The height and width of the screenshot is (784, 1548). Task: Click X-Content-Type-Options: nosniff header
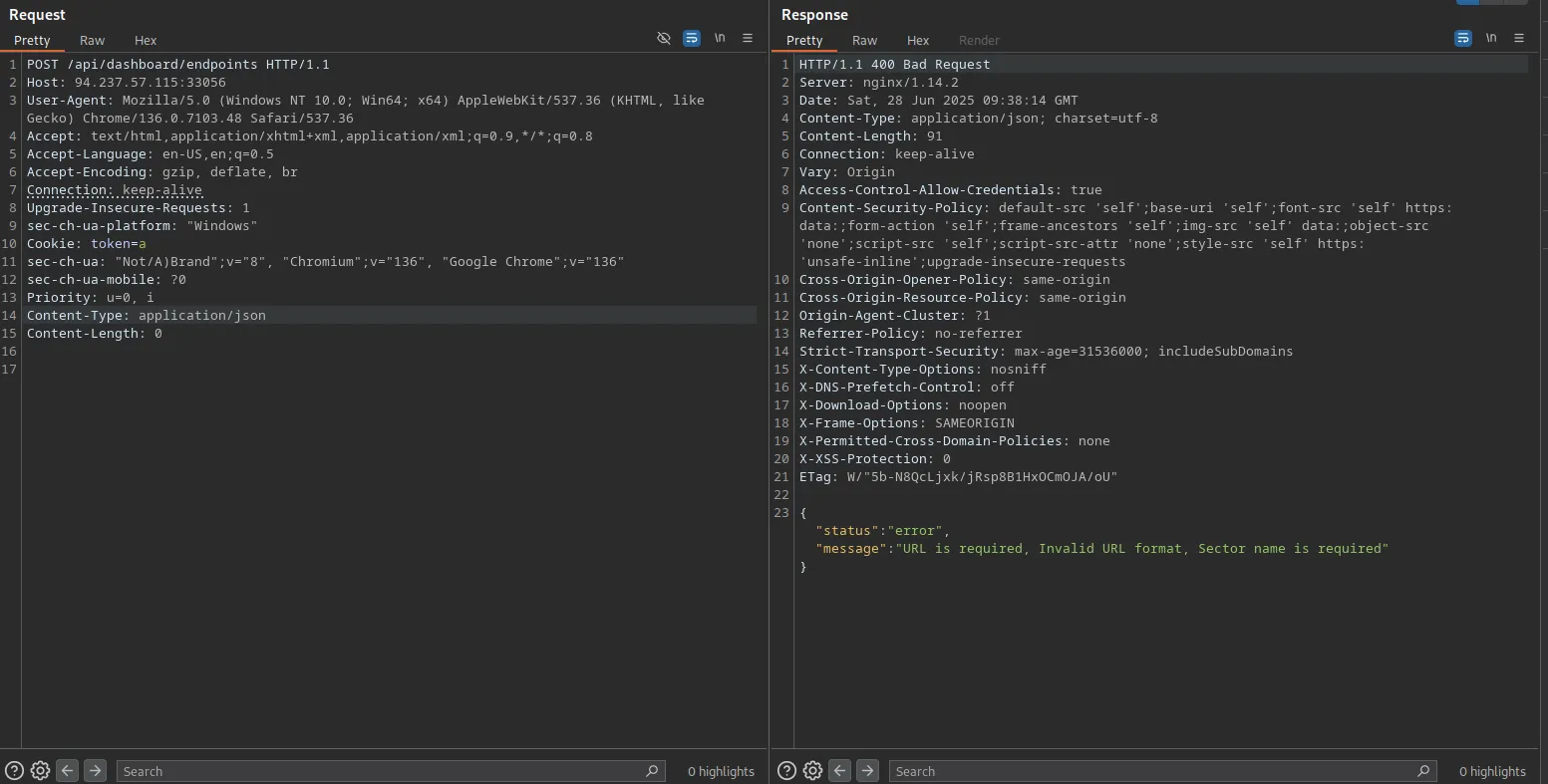(923, 369)
